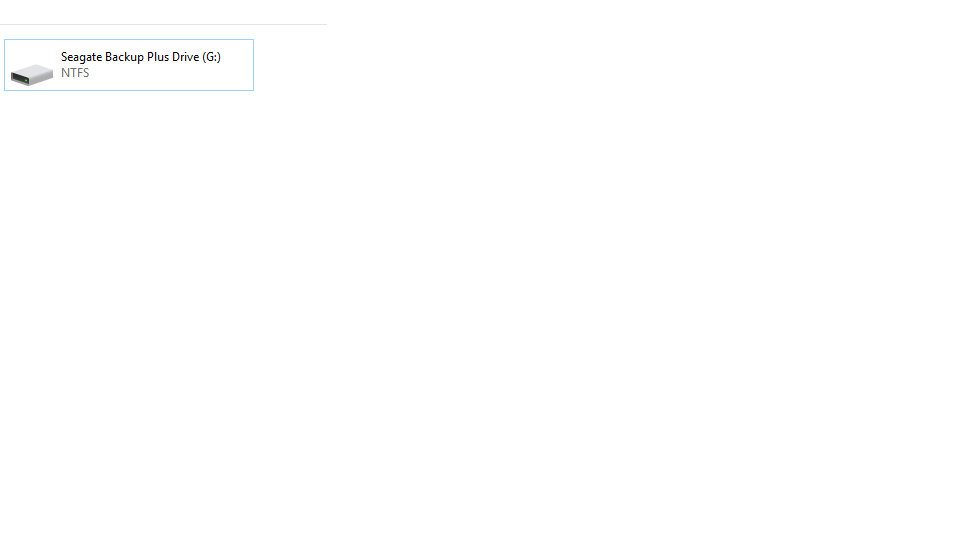960x540 pixels.
Task: Click the green LED on the drive icon
Action: tap(26, 80)
